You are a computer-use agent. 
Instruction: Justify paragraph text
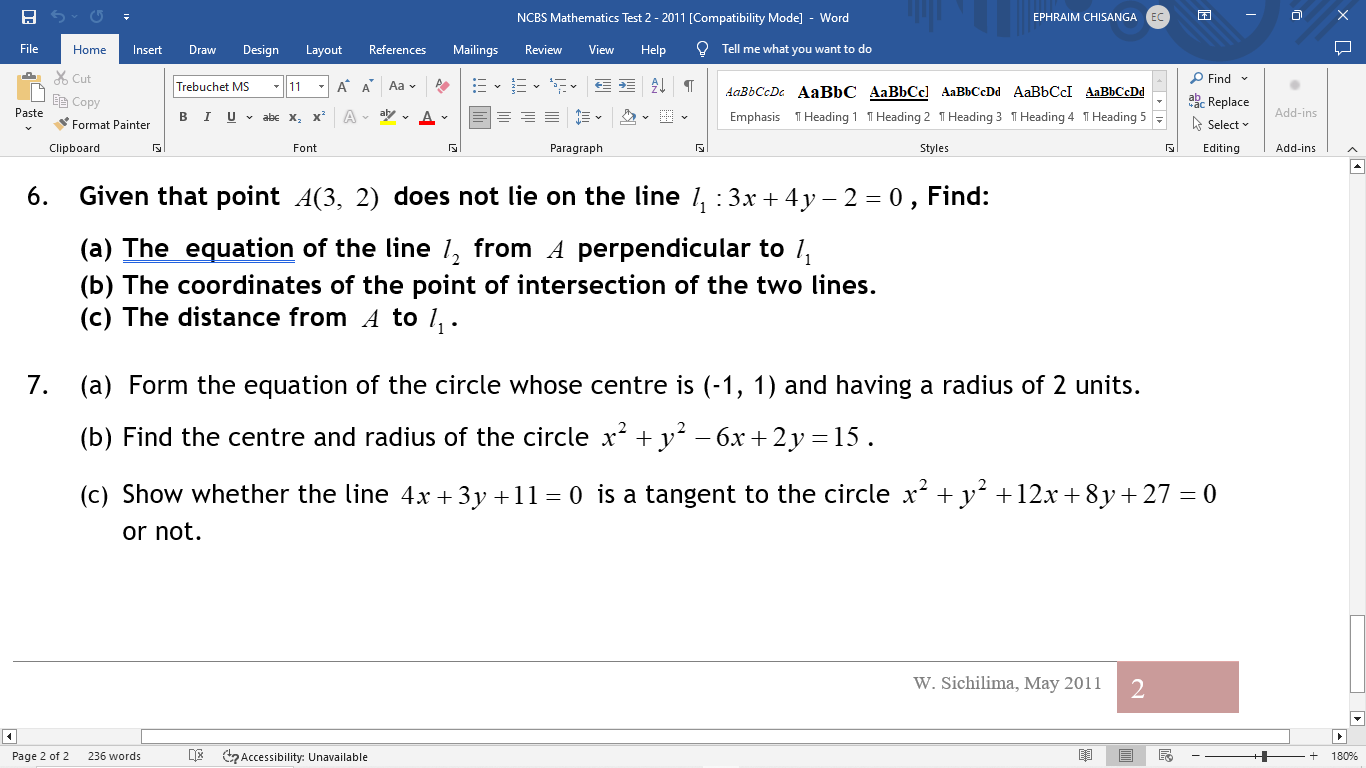[552, 117]
